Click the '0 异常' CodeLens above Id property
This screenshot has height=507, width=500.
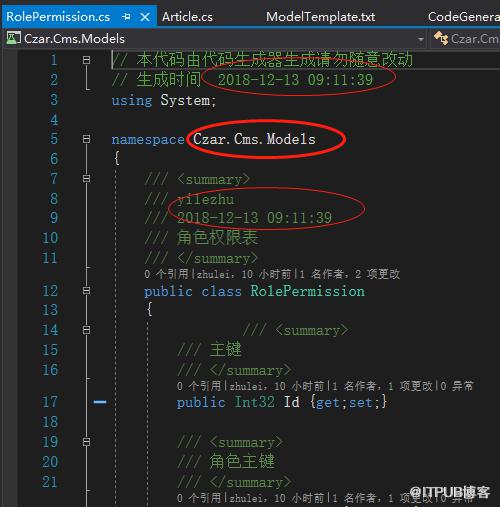pos(457,386)
